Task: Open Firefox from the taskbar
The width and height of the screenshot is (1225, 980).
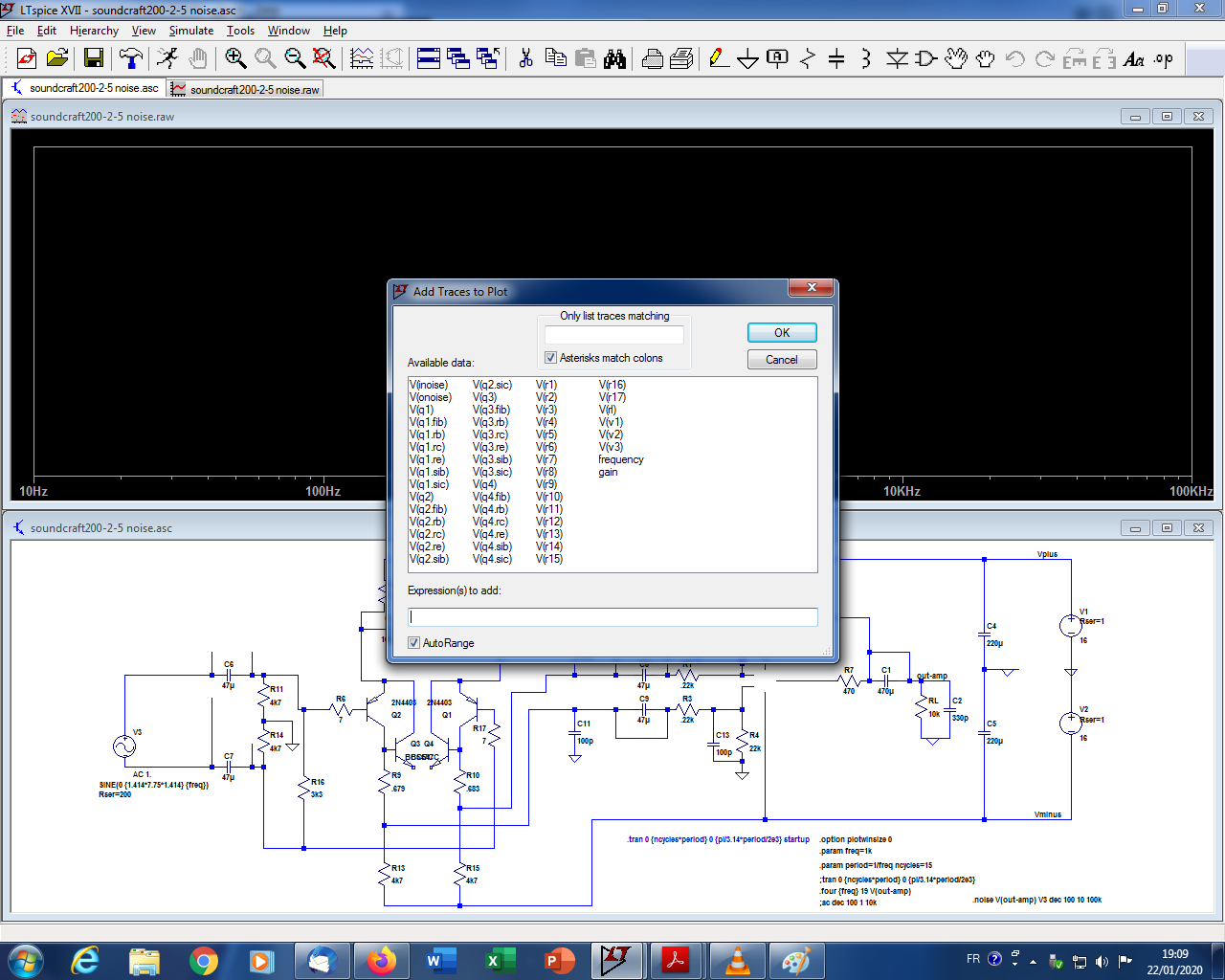Action: pos(381,961)
